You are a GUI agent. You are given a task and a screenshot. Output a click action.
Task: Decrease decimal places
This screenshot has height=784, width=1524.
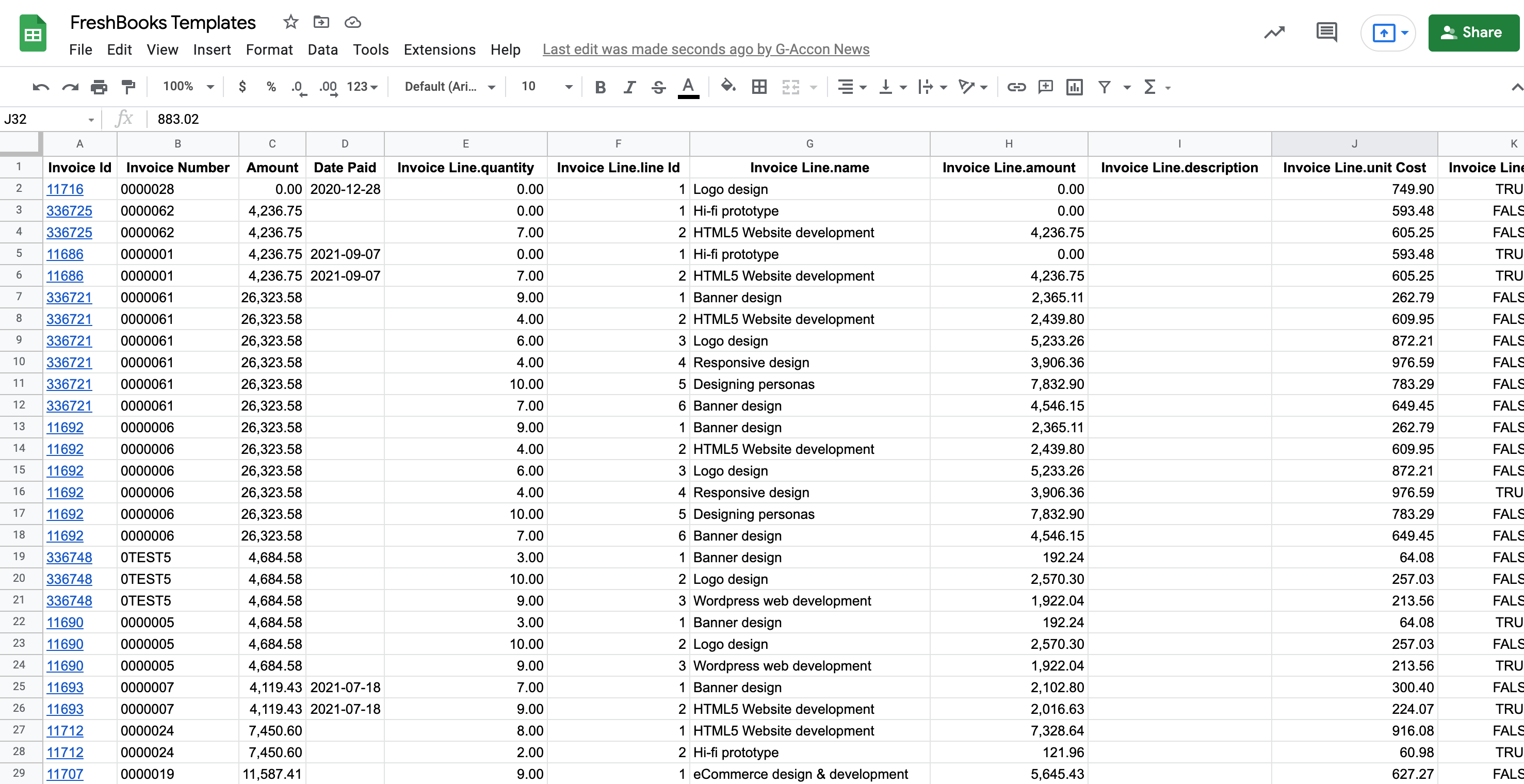click(x=299, y=88)
